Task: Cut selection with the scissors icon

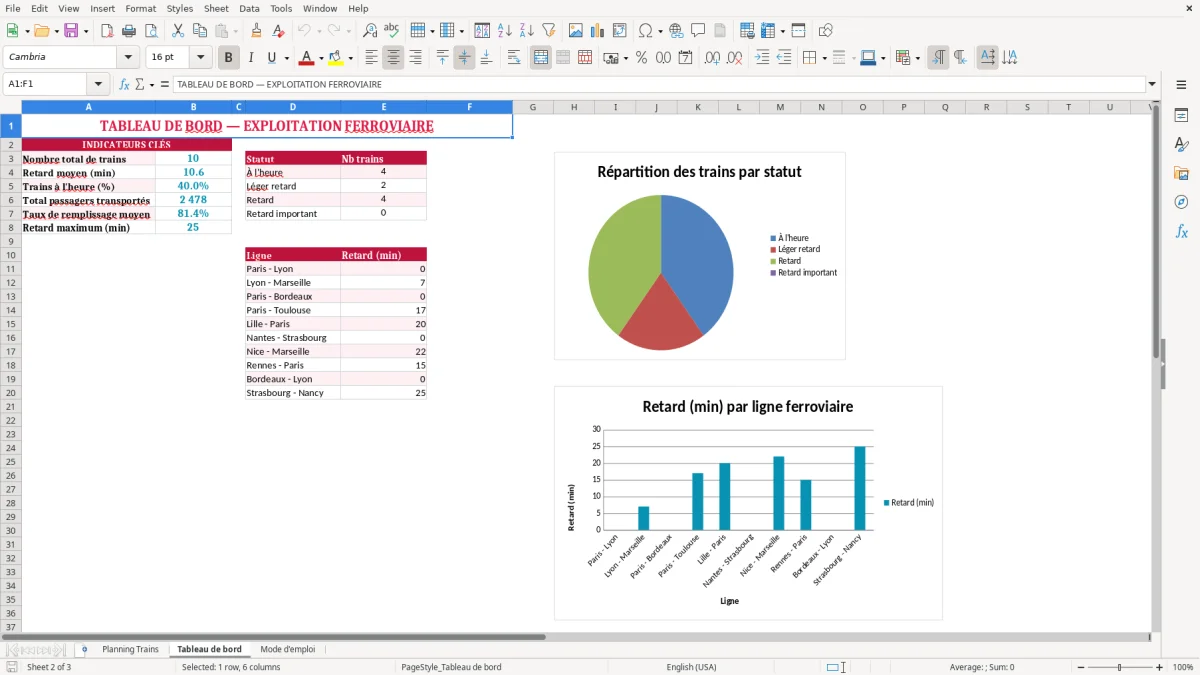Action: (177, 31)
